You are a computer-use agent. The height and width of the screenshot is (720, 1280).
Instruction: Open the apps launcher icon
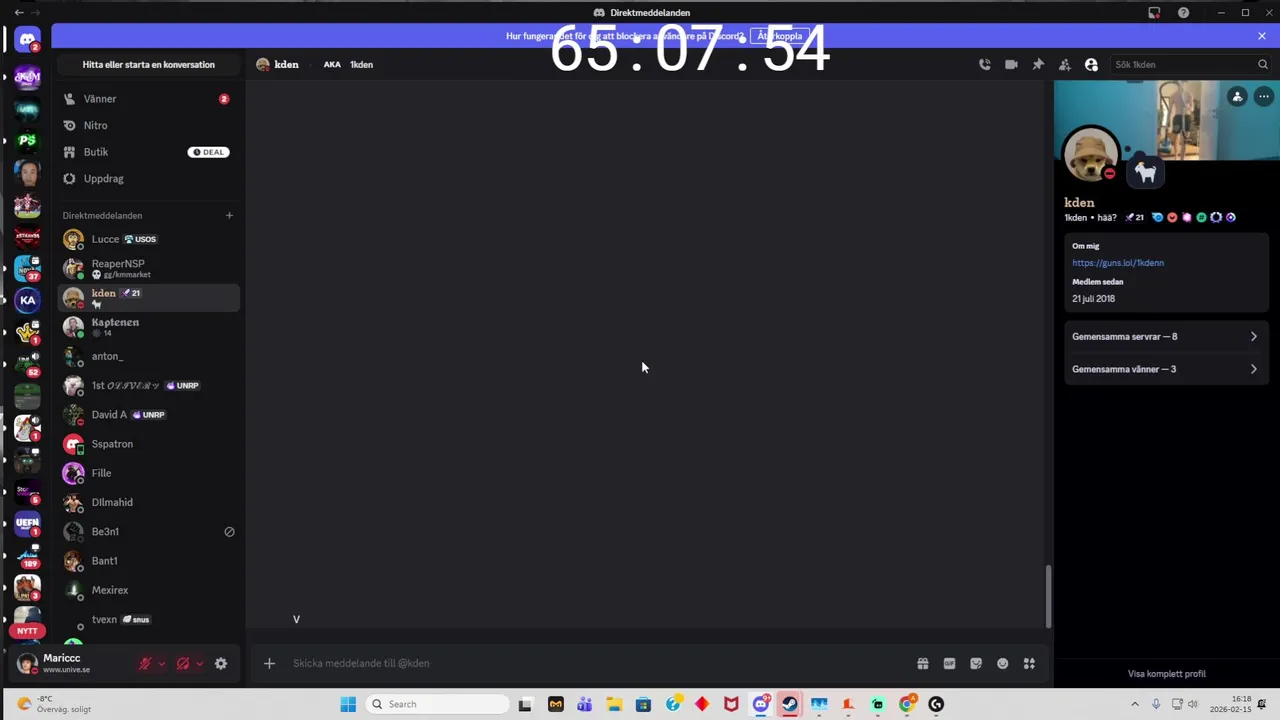1029,663
